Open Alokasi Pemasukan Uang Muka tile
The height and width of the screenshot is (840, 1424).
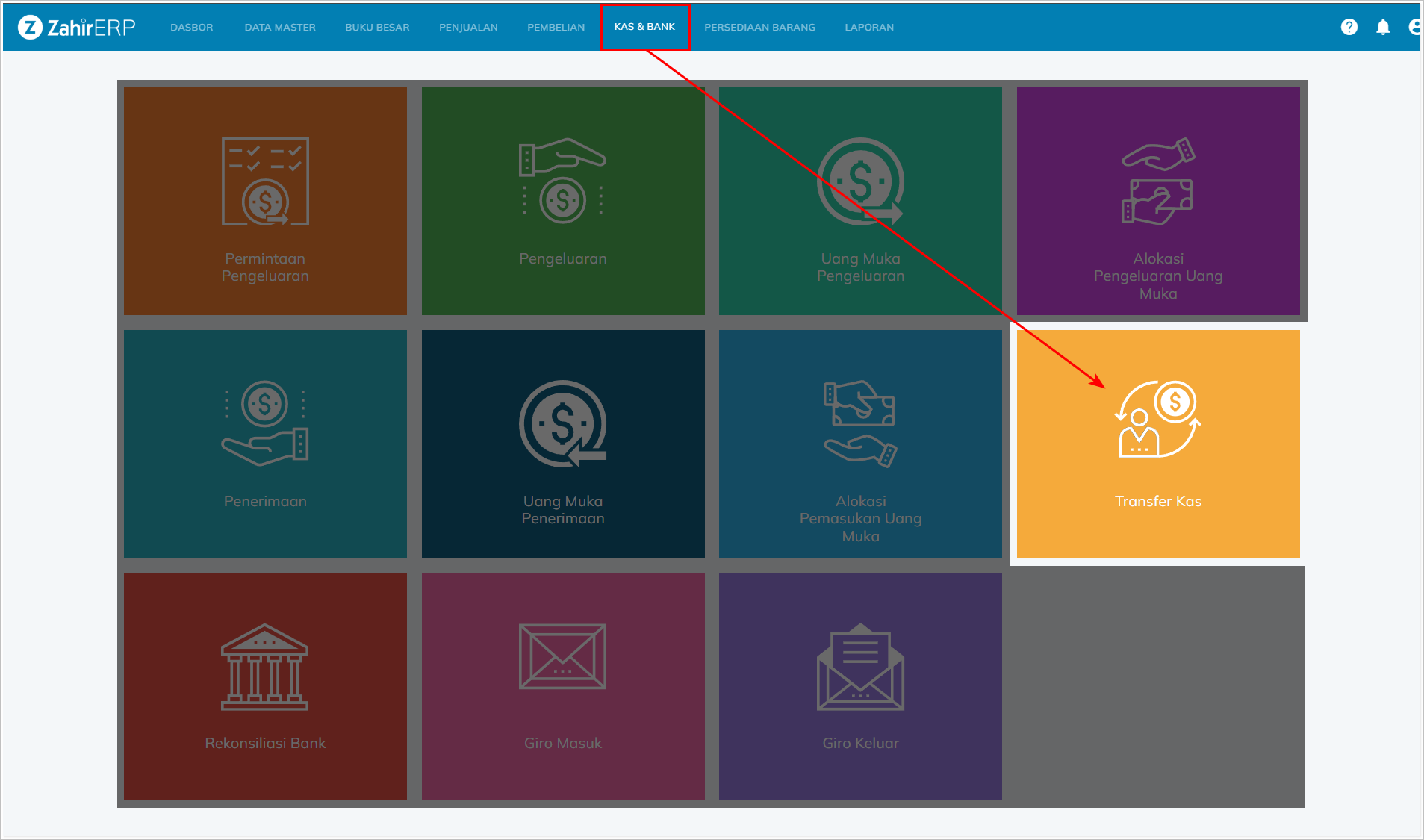point(860,444)
